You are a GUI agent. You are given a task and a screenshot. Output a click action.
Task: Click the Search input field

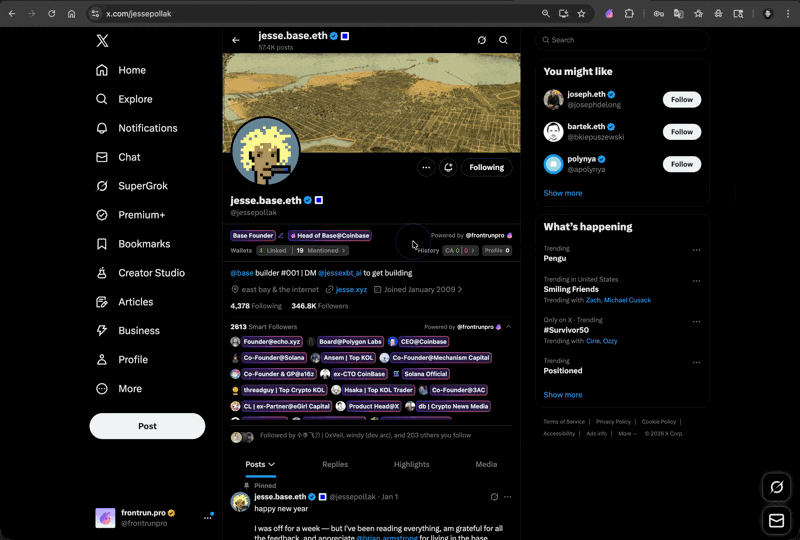(x=622, y=40)
